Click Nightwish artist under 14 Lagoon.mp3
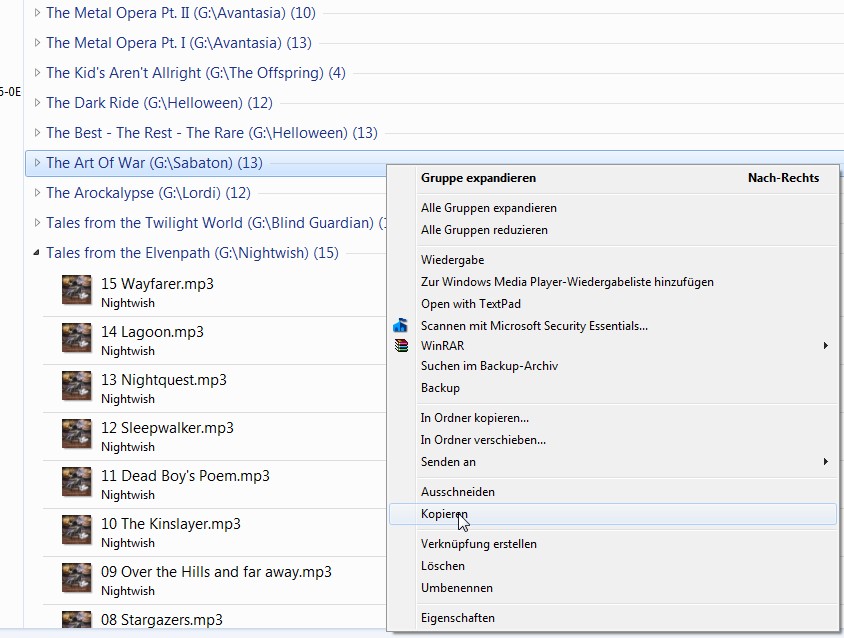The height and width of the screenshot is (638, 844). [128, 350]
